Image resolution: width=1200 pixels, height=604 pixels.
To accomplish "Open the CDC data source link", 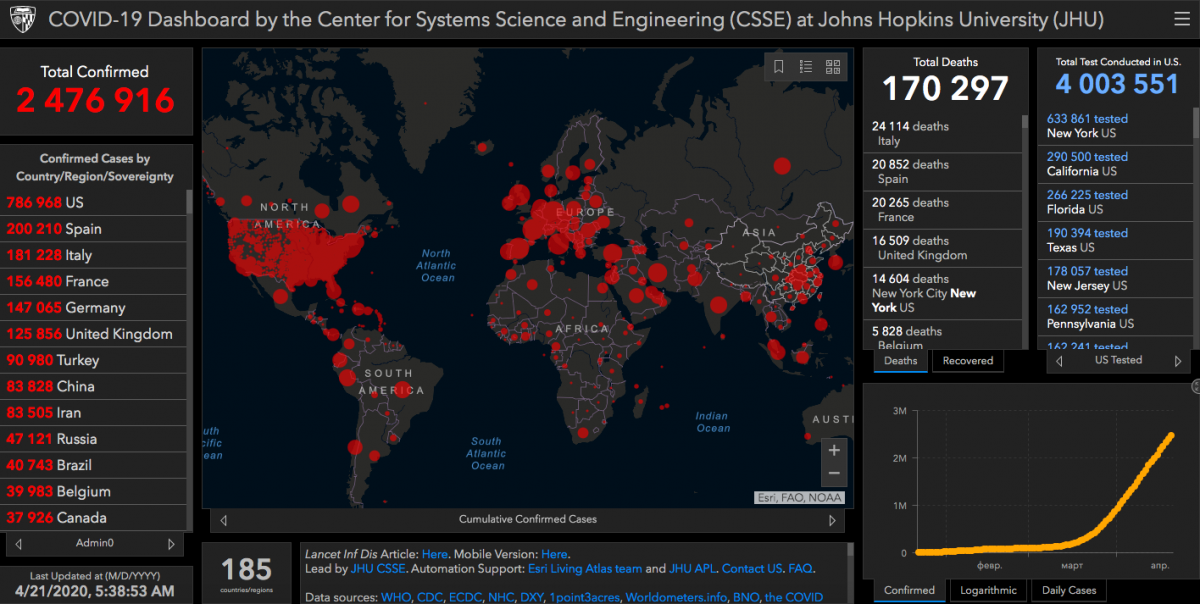I will pos(428,597).
